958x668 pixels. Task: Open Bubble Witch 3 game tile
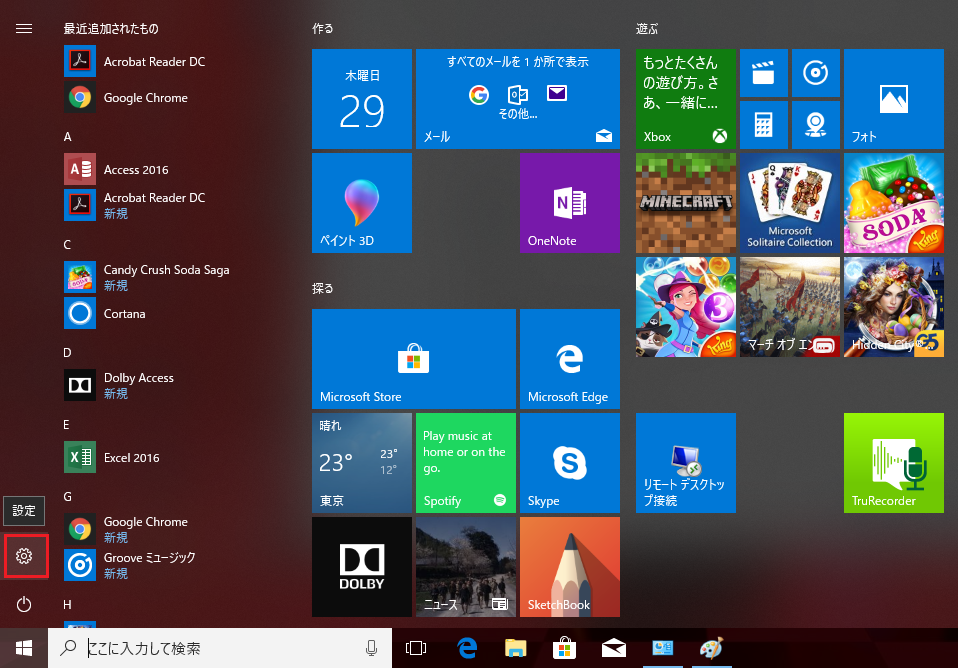pos(686,307)
